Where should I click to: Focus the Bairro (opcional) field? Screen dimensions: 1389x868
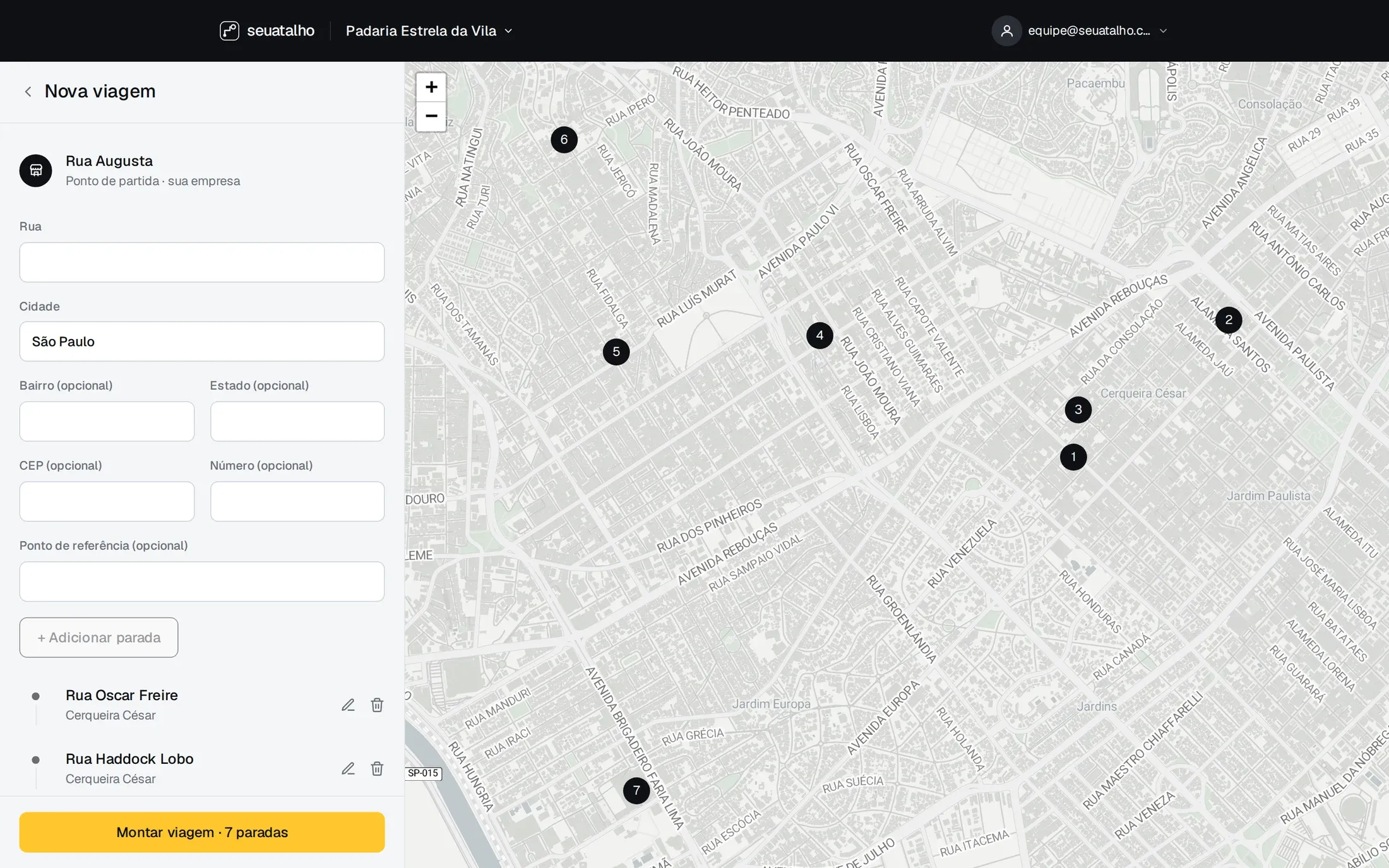pyautogui.click(x=107, y=421)
